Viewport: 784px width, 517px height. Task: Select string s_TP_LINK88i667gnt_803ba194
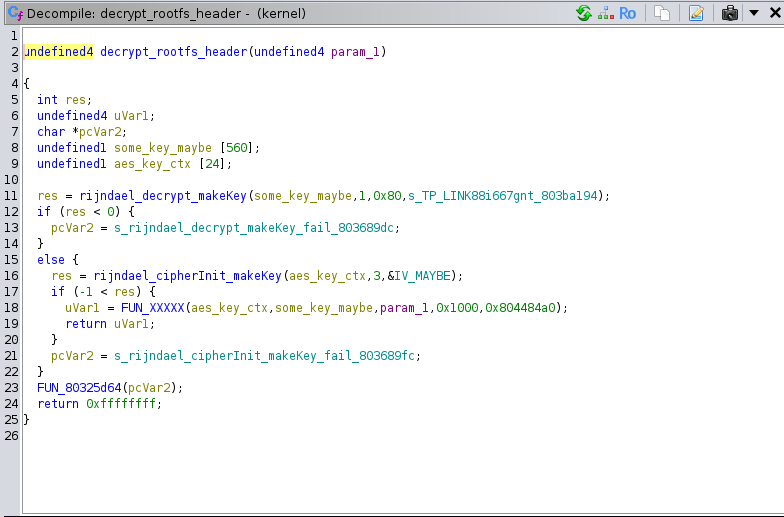[502, 196]
